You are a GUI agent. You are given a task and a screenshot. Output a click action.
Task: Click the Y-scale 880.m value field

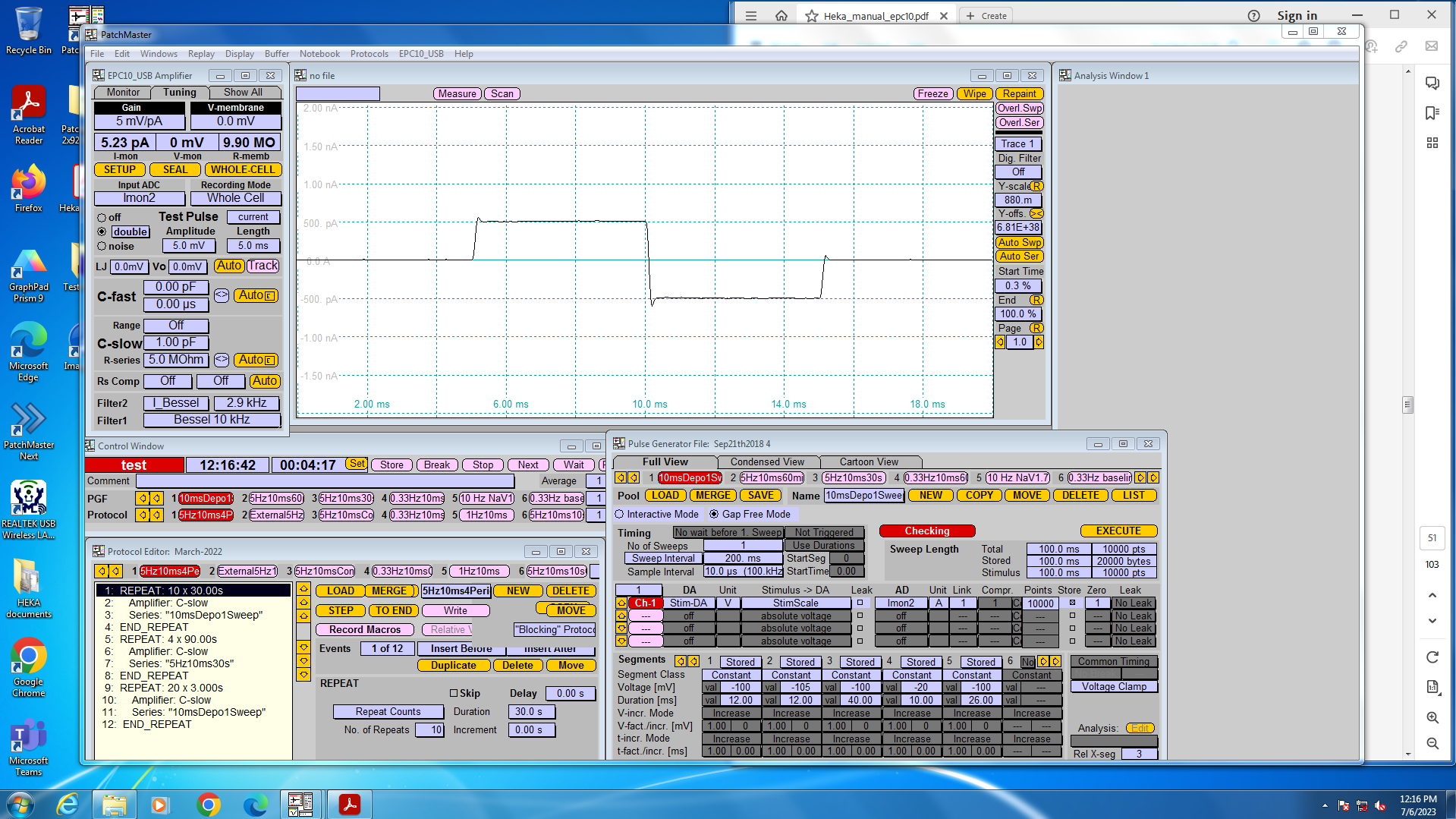[x=1018, y=200]
